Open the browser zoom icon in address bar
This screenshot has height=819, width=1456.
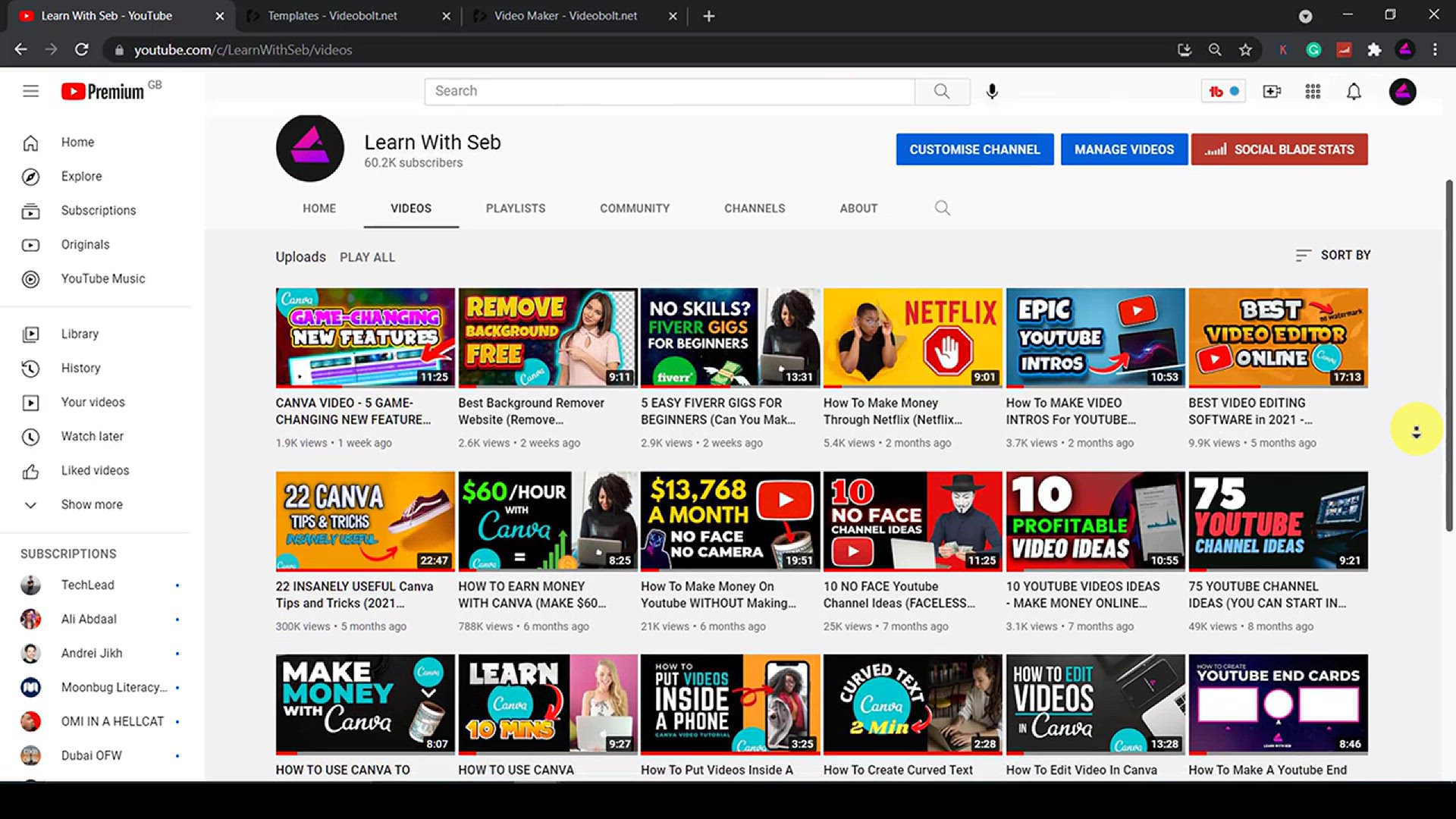click(x=1215, y=50)
